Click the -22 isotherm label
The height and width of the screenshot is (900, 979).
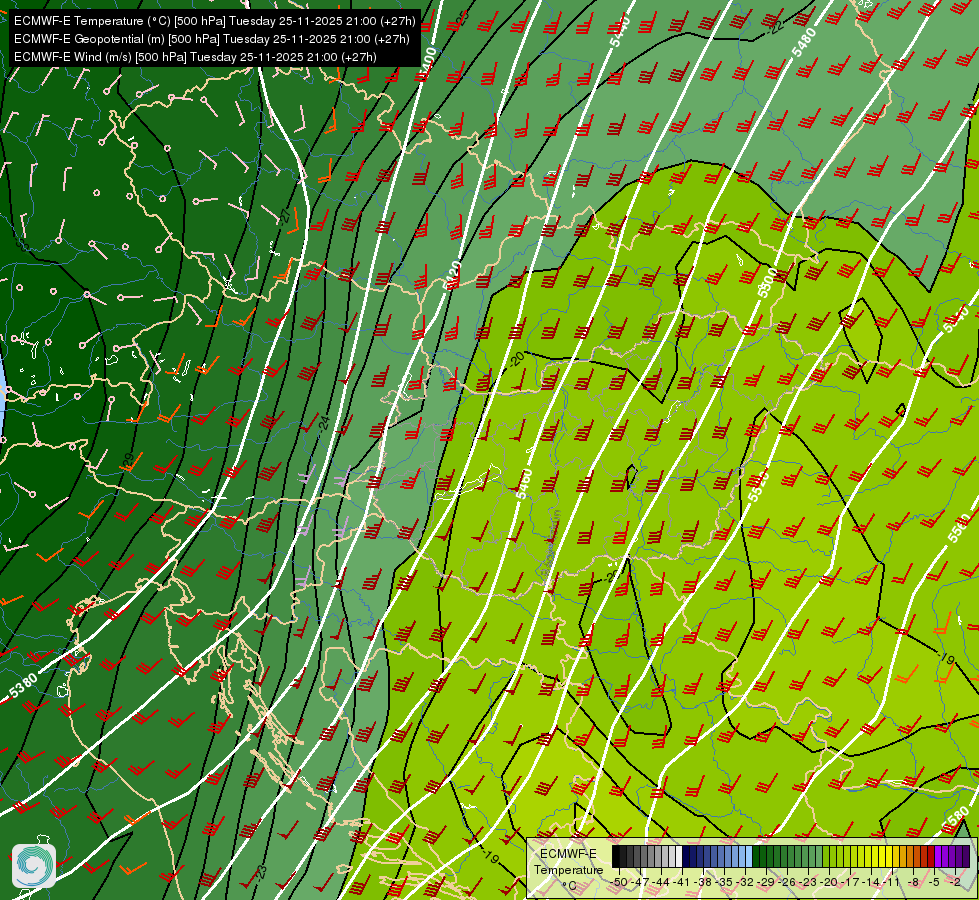(x=776, y=26)
